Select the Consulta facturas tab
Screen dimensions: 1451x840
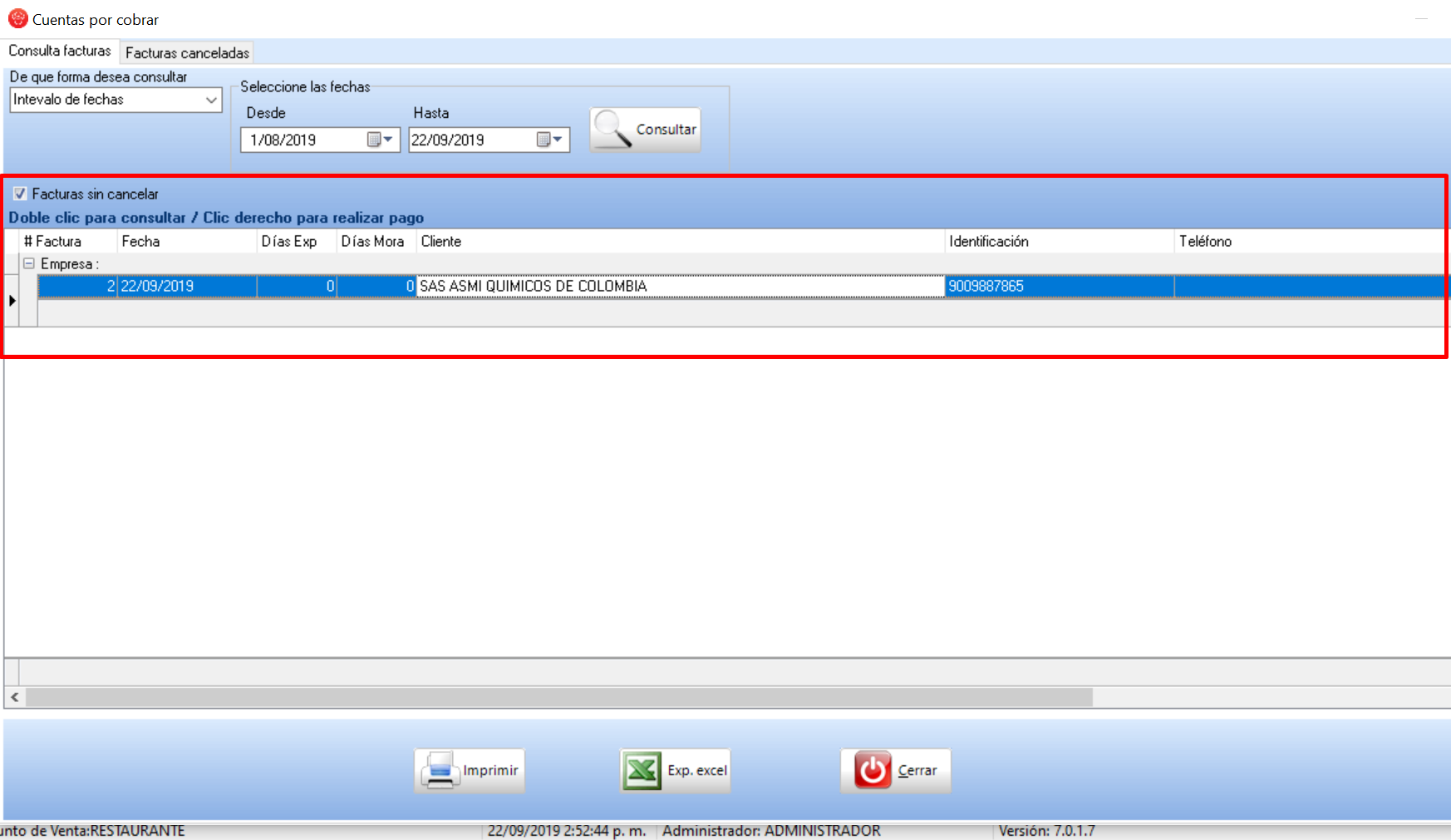(x=60, y=51)
